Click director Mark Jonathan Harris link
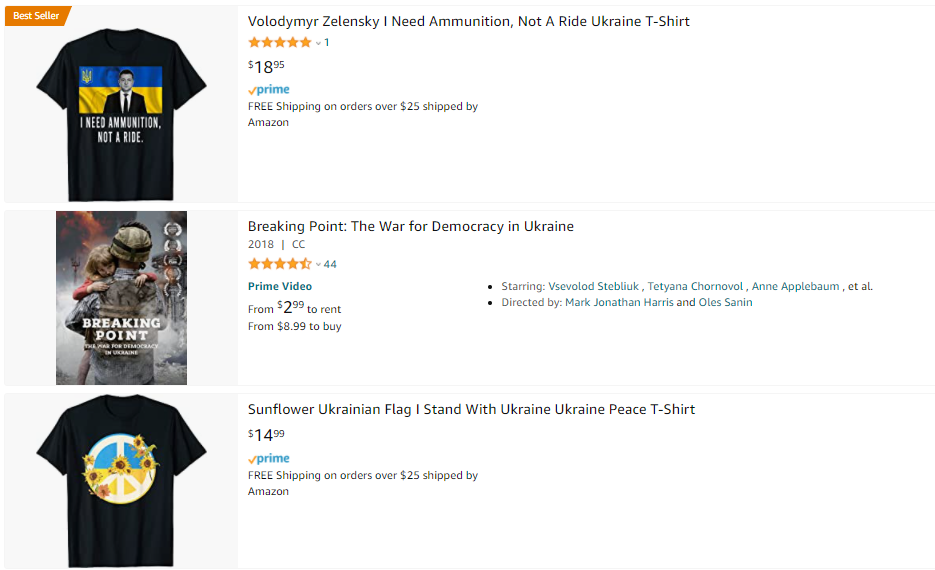The width and height of the screenshot is (935, 570). click(619, 302)
